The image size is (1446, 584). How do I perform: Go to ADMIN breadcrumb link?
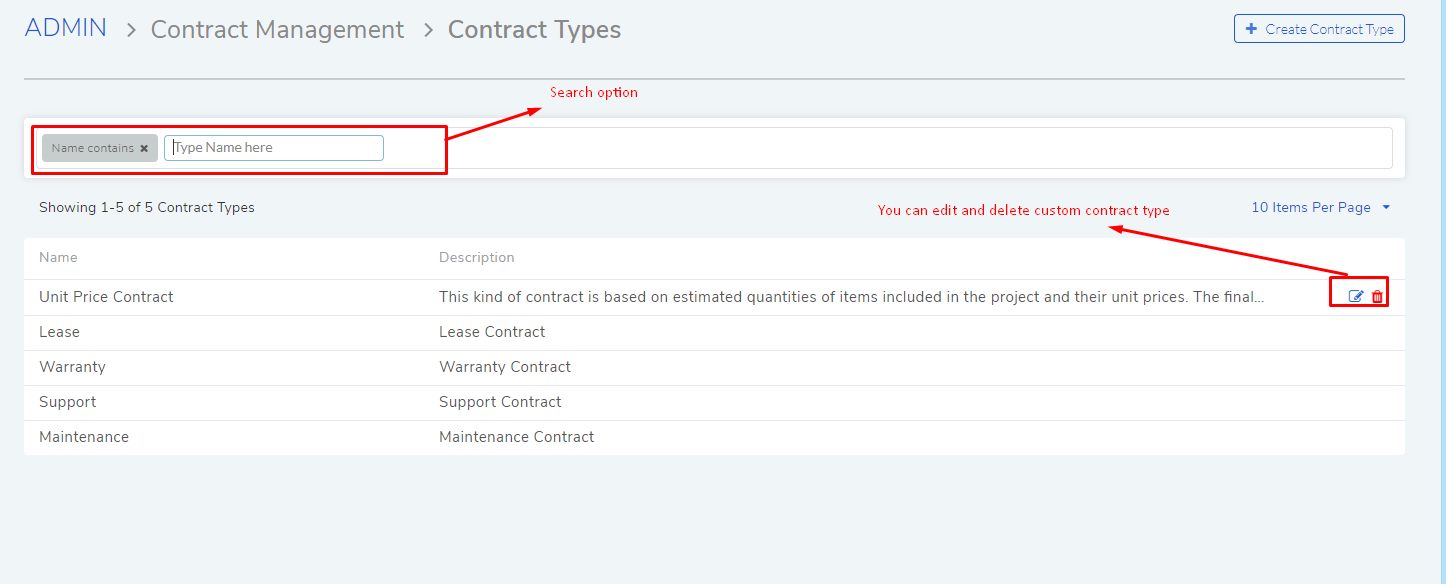(66, 28)
